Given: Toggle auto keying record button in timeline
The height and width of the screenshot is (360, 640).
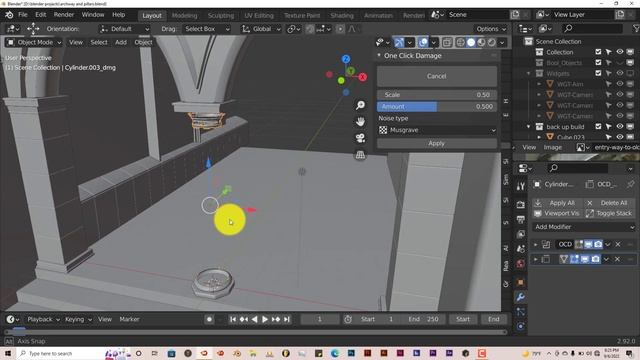Looking at the screenshot, I should coord(209,319).
